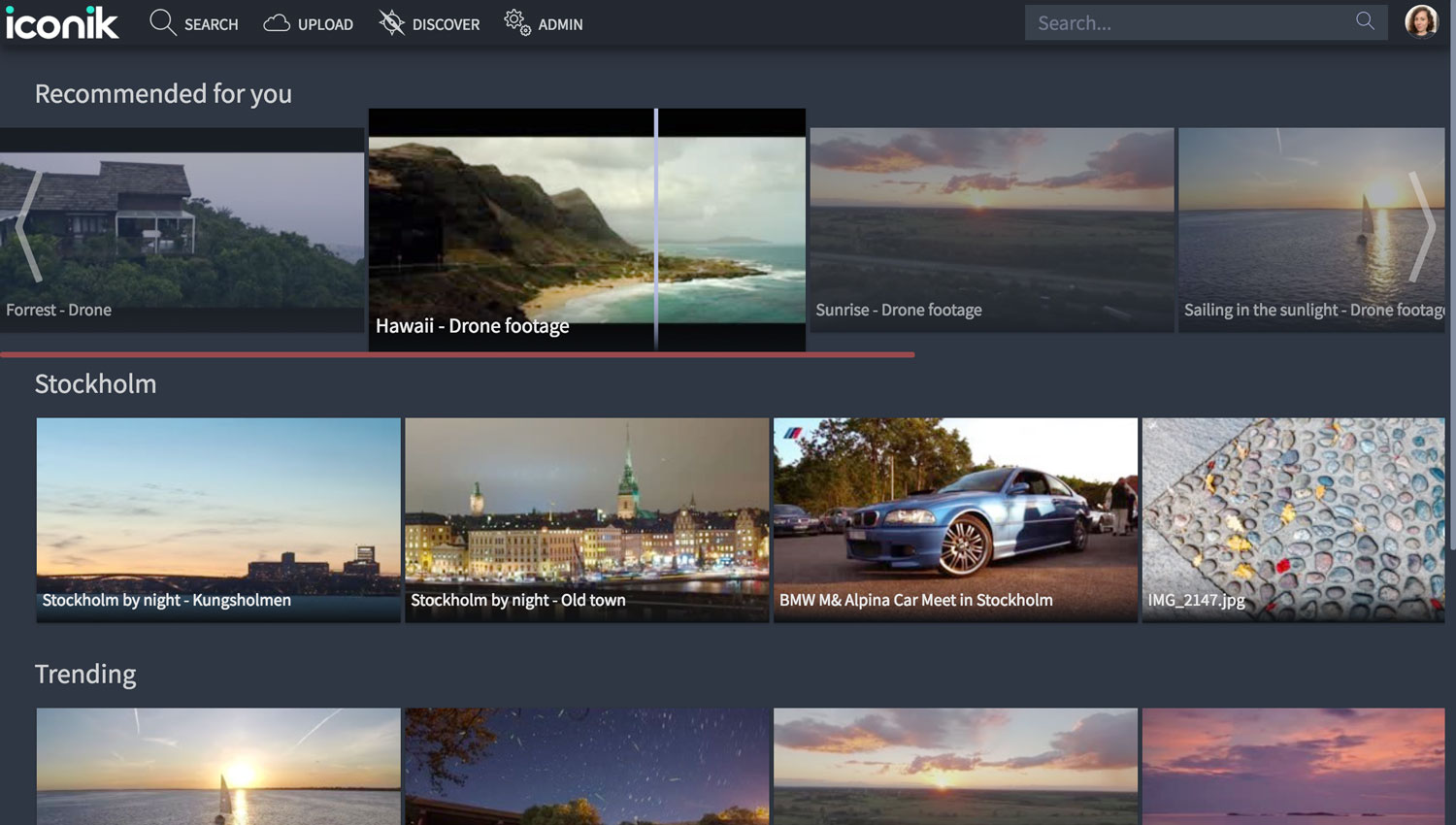Open BMW M & Alpina Car Meet asset
The height and width of the screenshot is (825, 1456).
(x=955, y=519)
